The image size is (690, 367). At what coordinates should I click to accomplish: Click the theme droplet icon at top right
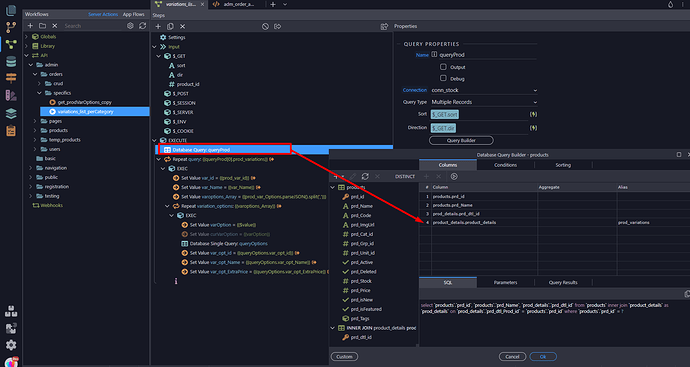671,4
